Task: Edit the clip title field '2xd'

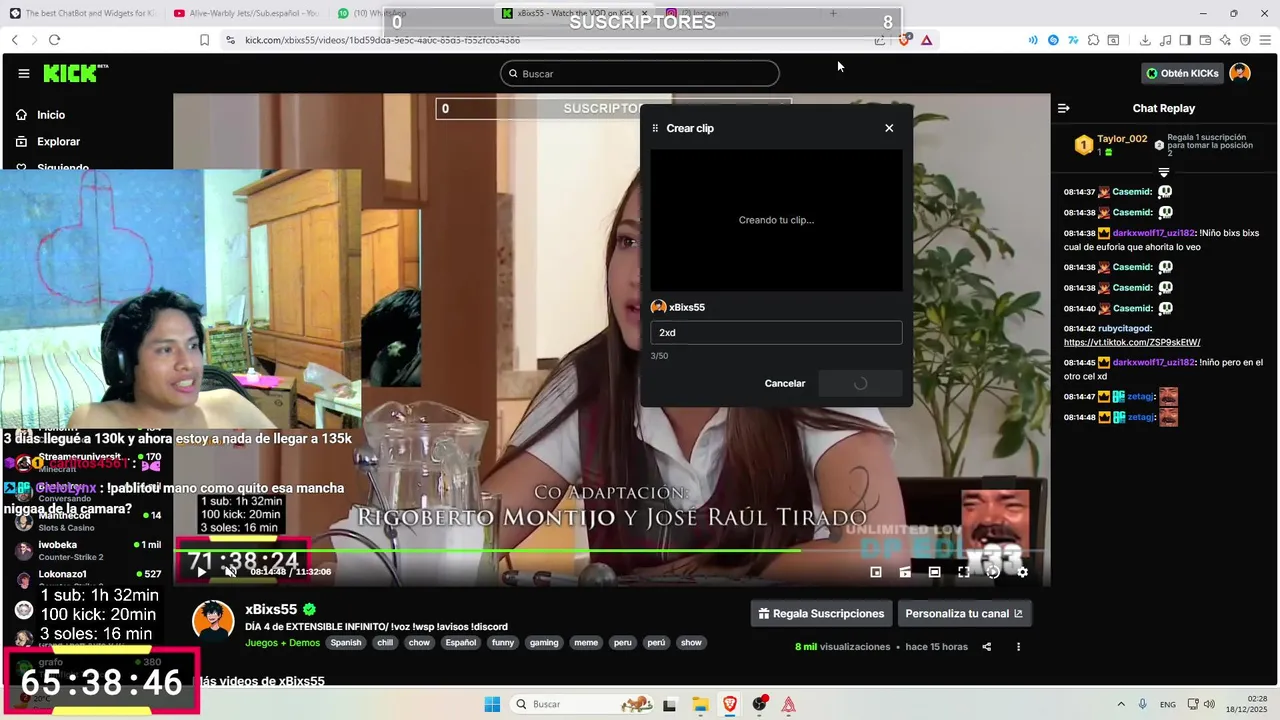Action: pyautogui.click(x=776, y=333)
